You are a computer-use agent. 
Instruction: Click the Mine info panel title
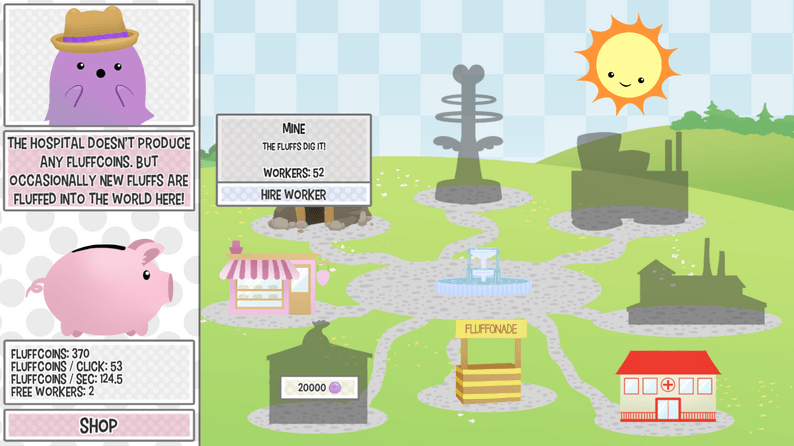pos(294,128)
